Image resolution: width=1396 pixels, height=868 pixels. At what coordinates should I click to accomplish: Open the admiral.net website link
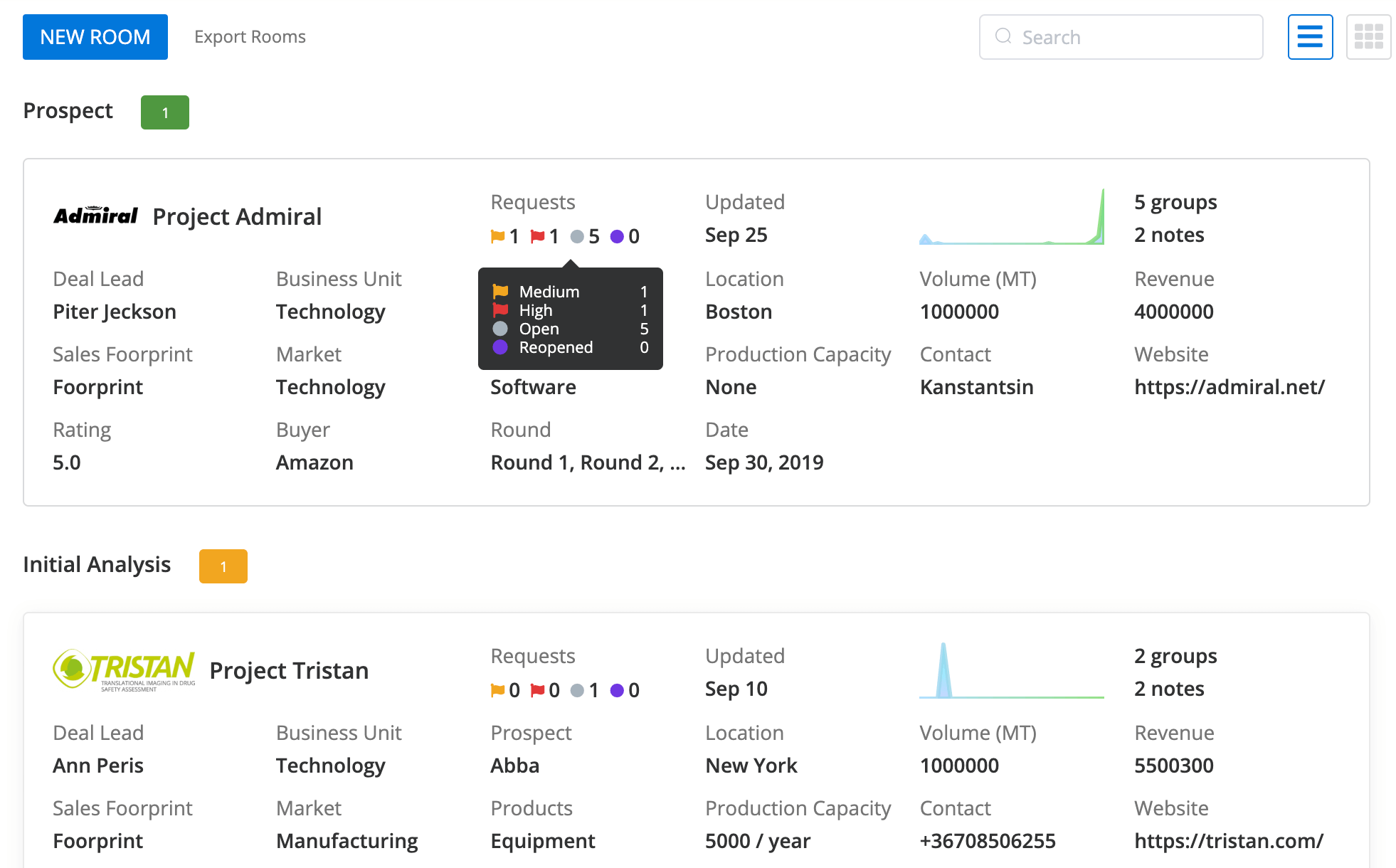(1230, 387)
